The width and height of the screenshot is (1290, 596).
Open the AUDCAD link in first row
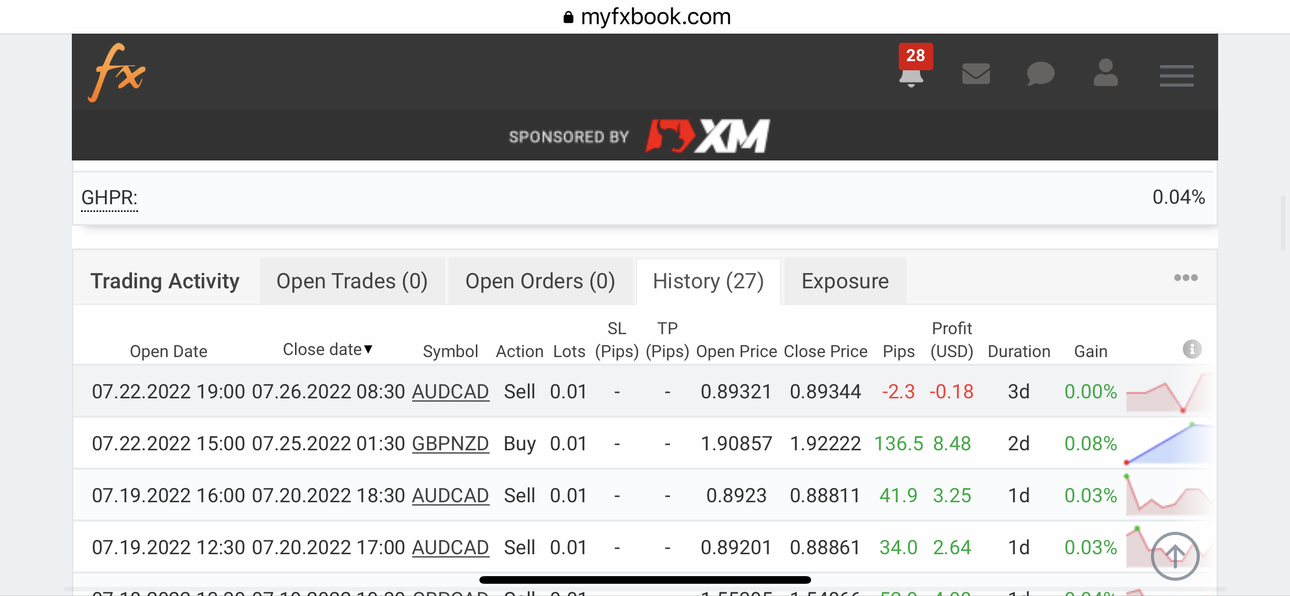click(450, 391)
